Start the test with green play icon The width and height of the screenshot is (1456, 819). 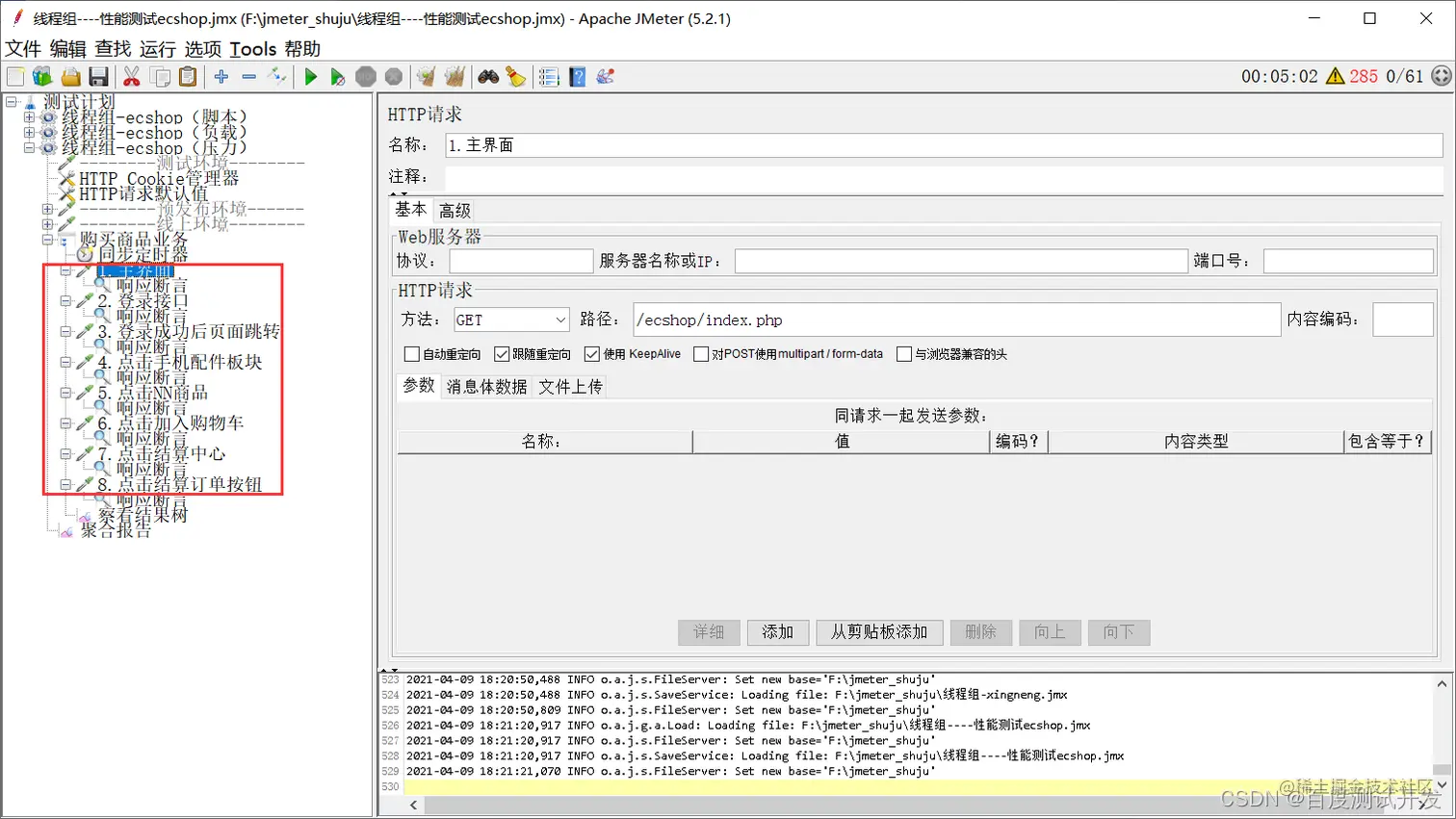(x=310, y=77)
